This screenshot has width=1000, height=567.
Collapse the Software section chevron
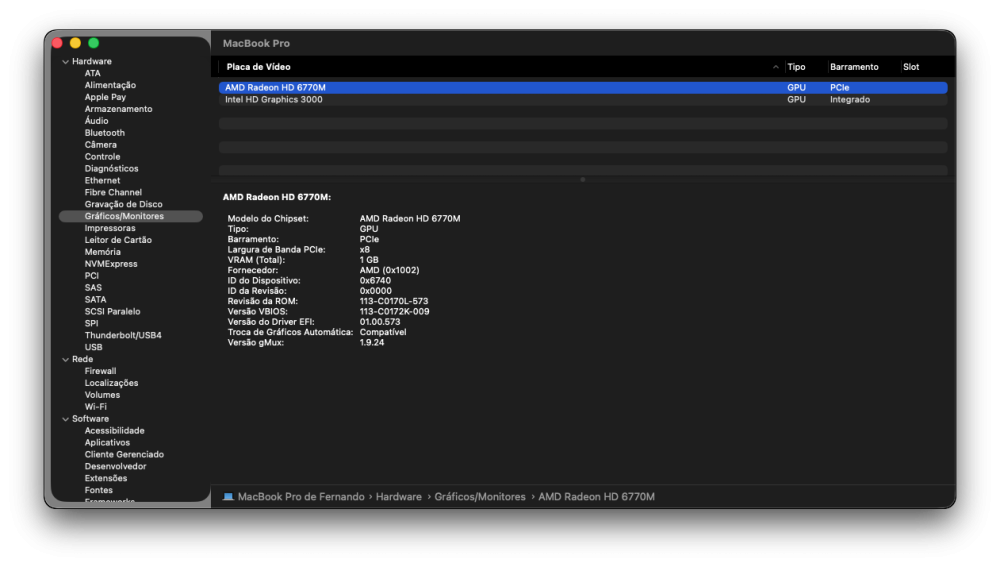pos(65,420)
